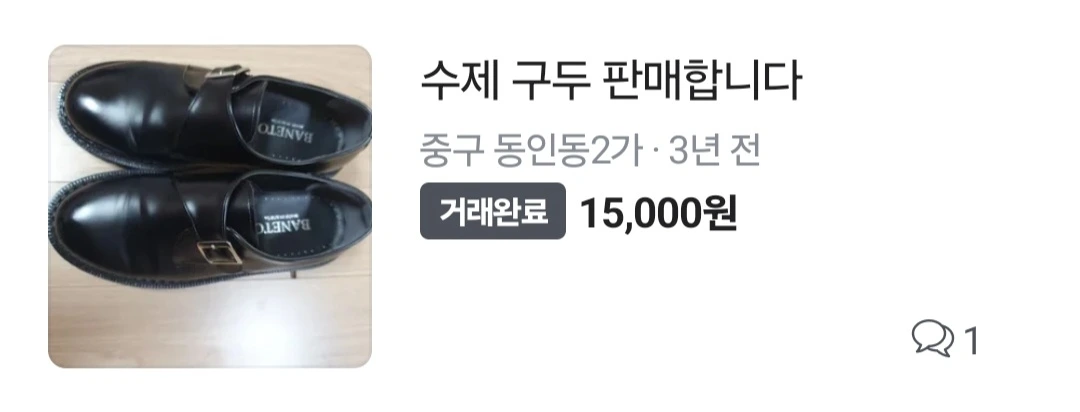Click the word 판매합니다 in the title

coord(703,80)
